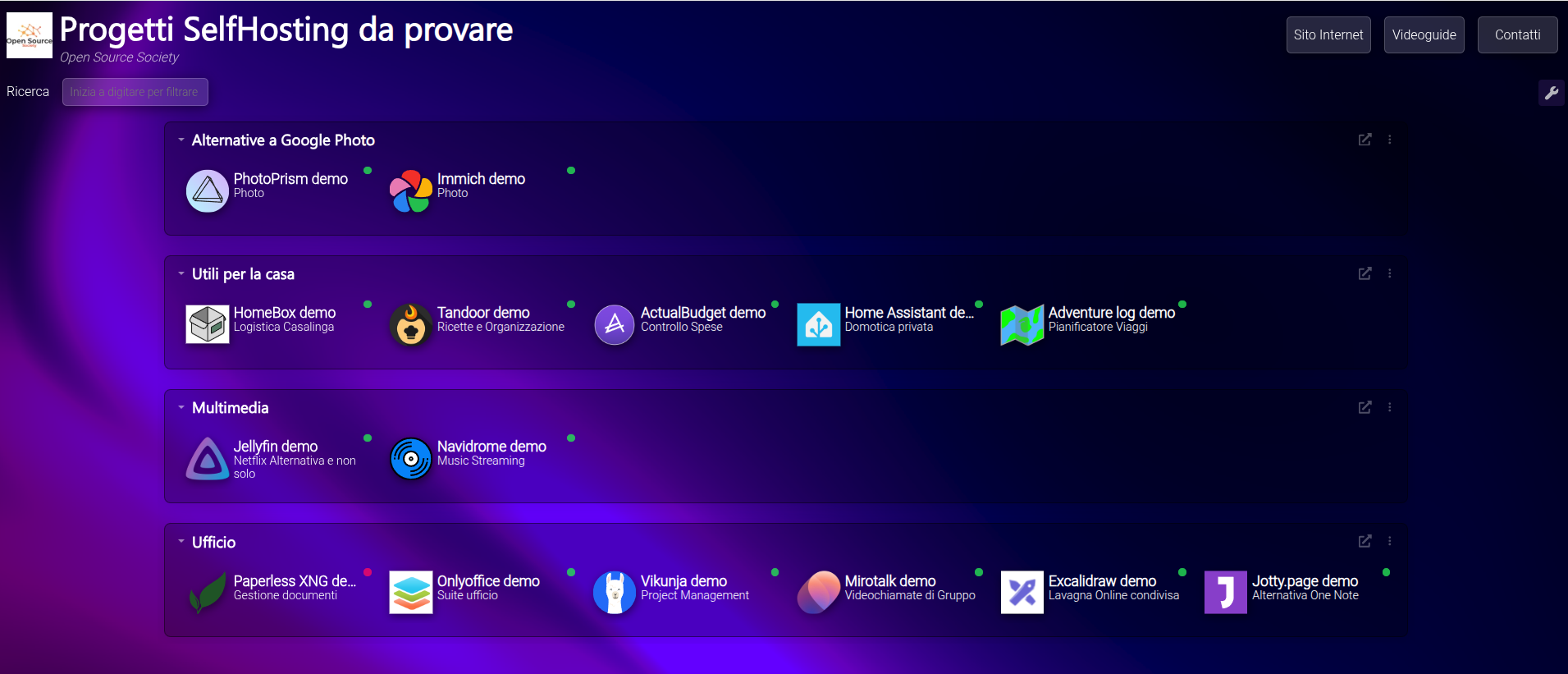1568x674 pixels.
Task: Collapse the Alternative a Google Photo section
Action: (x=181, y=140)
